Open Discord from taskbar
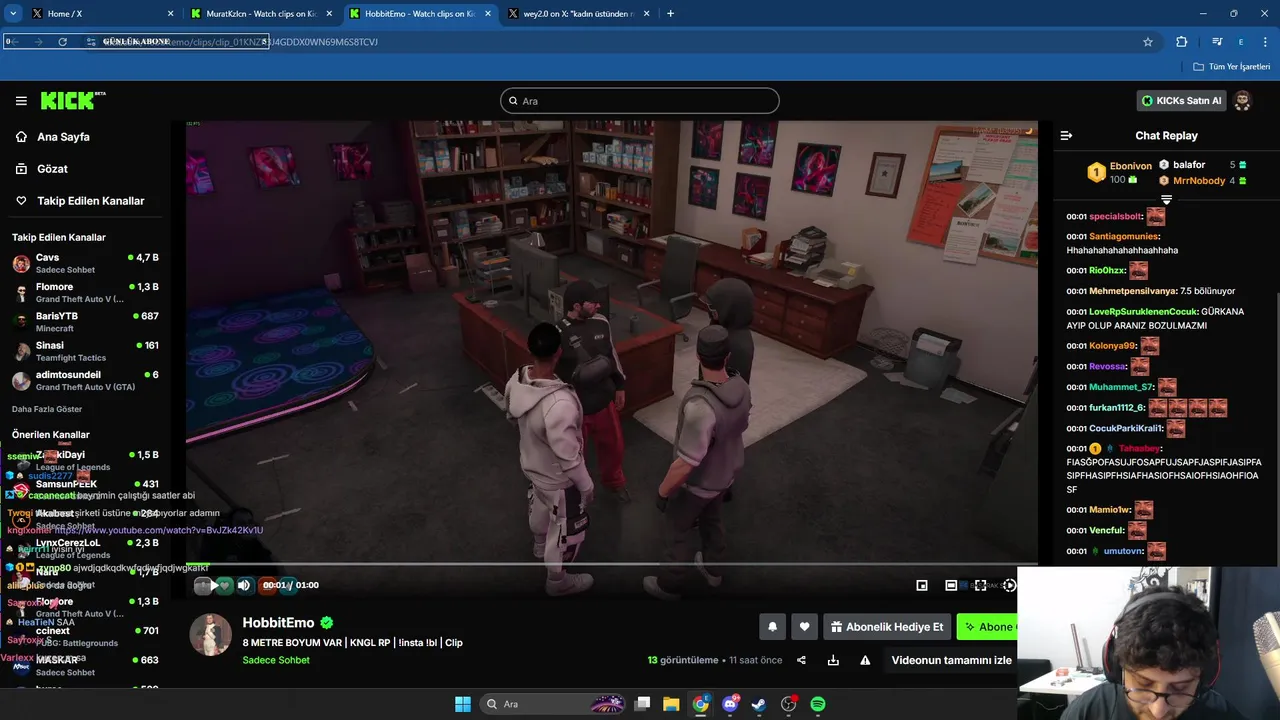 coord(730,704)
